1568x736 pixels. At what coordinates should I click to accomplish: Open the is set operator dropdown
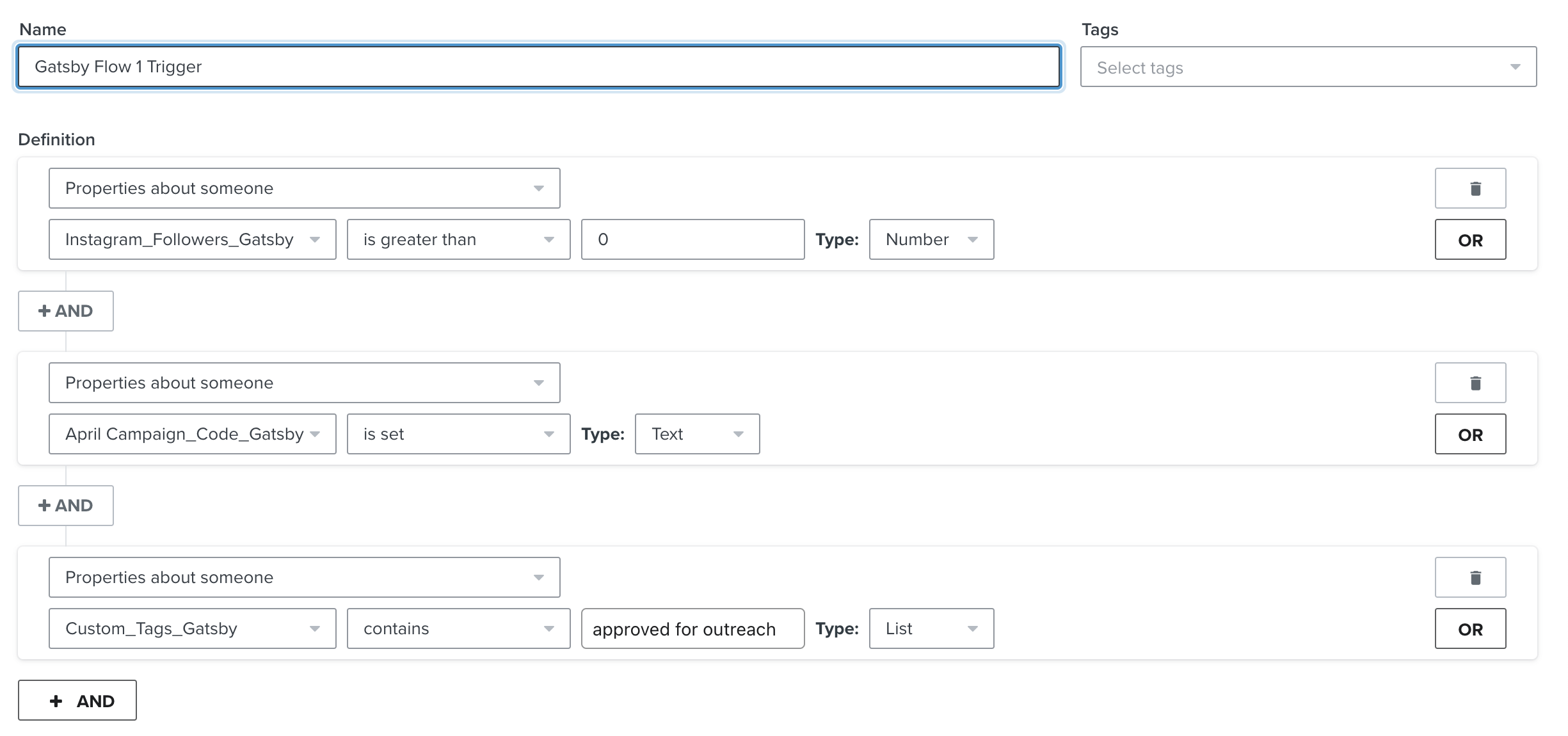click(459, 434)
